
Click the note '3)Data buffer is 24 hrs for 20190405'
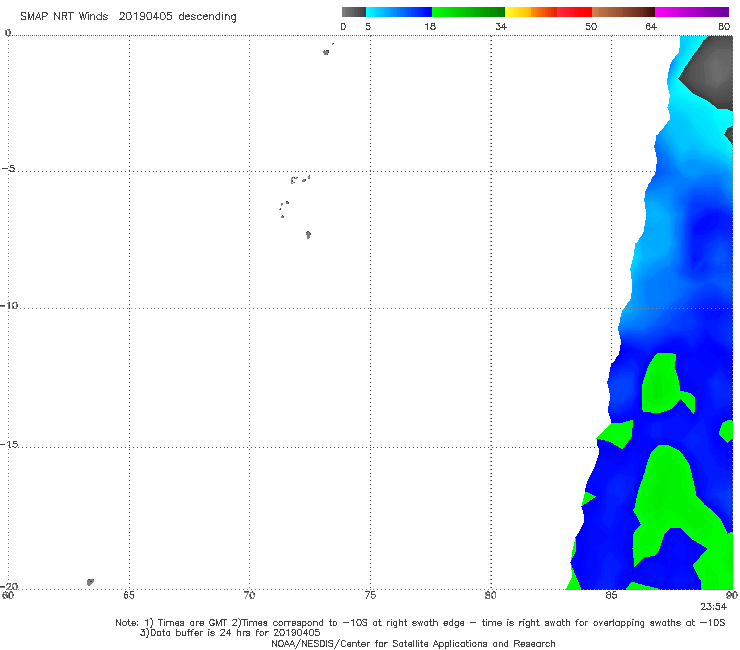230,633
